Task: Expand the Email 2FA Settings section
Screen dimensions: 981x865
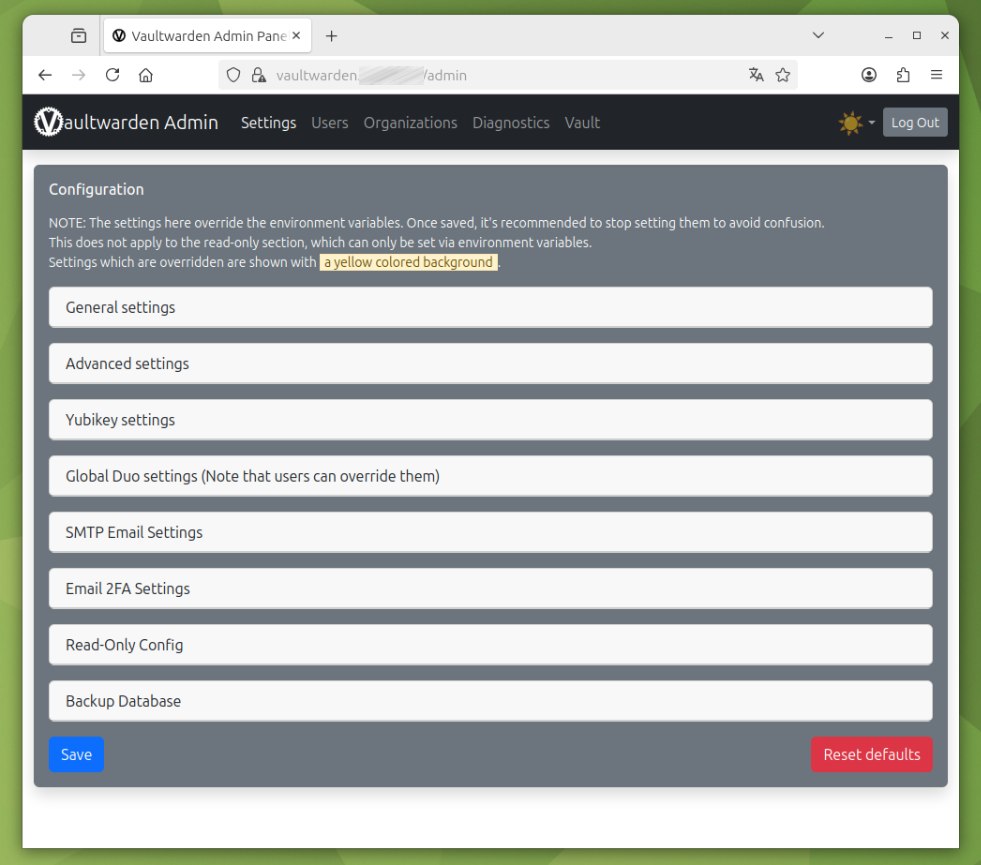Action: click(490, 589)
